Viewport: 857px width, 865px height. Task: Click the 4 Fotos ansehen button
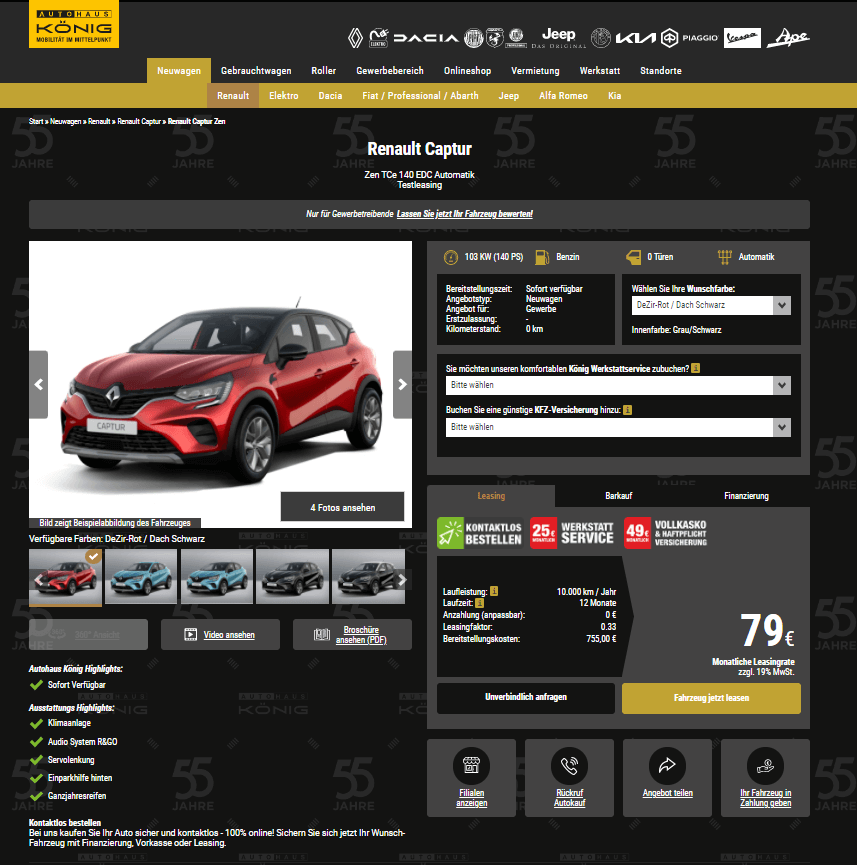[x=342, y=507]
